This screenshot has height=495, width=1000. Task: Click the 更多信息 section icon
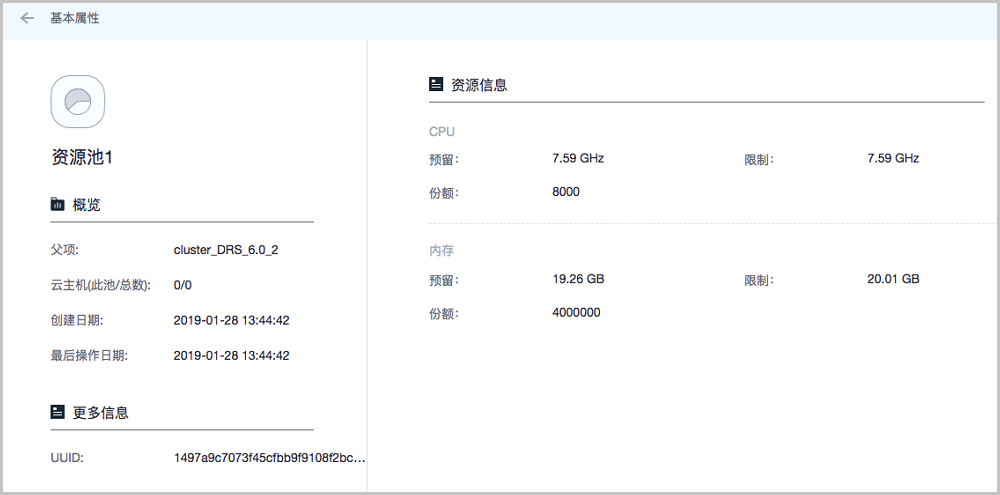[58, 412]
